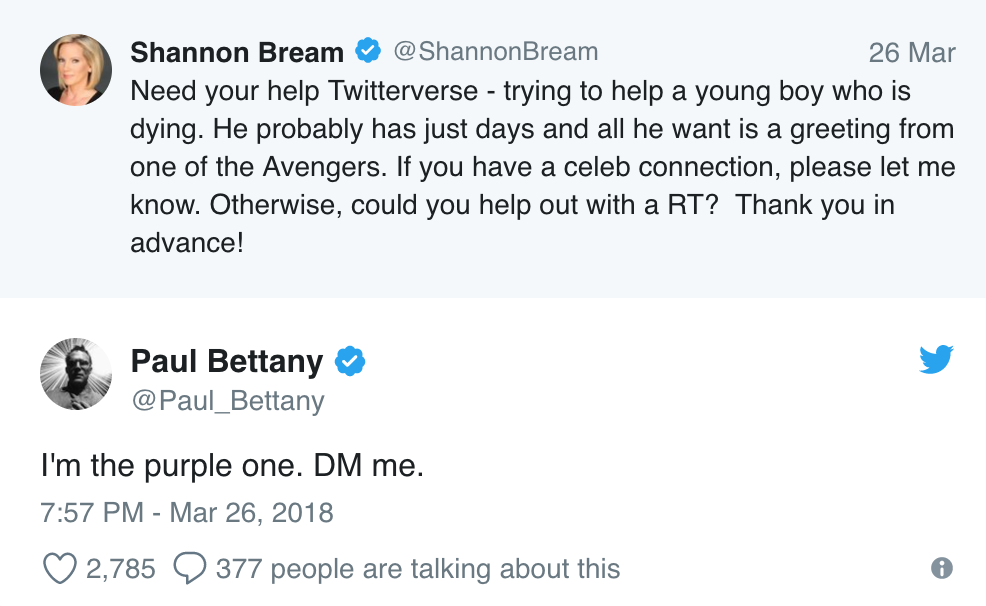The image size is (986, 606).
Task: Open the 26 Mar date link
Action: tap(911, 52)
